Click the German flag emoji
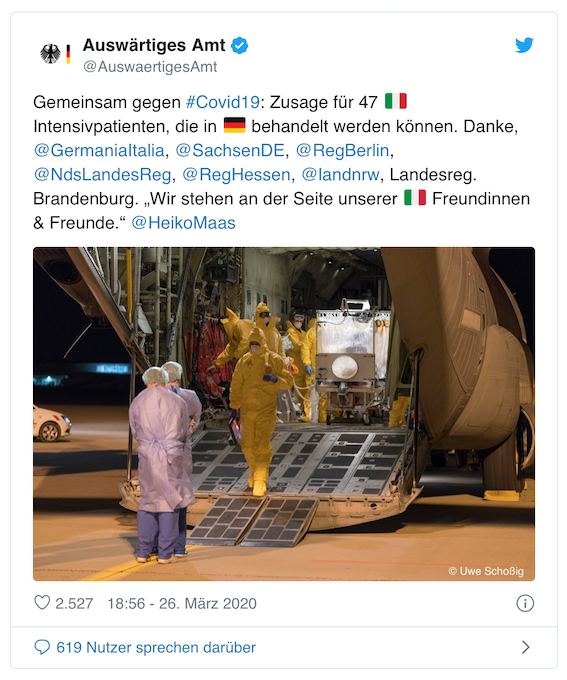The image size is (567, 680). click(x=234, y=125)
